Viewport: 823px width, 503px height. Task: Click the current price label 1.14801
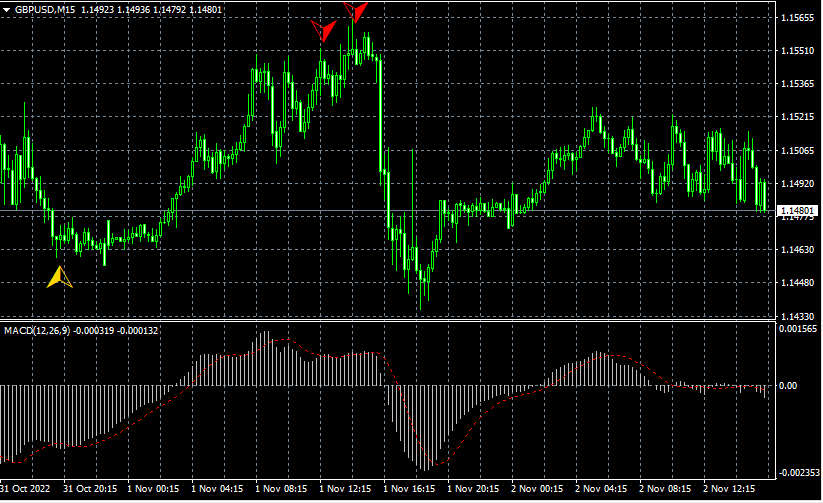coord(797,211)
